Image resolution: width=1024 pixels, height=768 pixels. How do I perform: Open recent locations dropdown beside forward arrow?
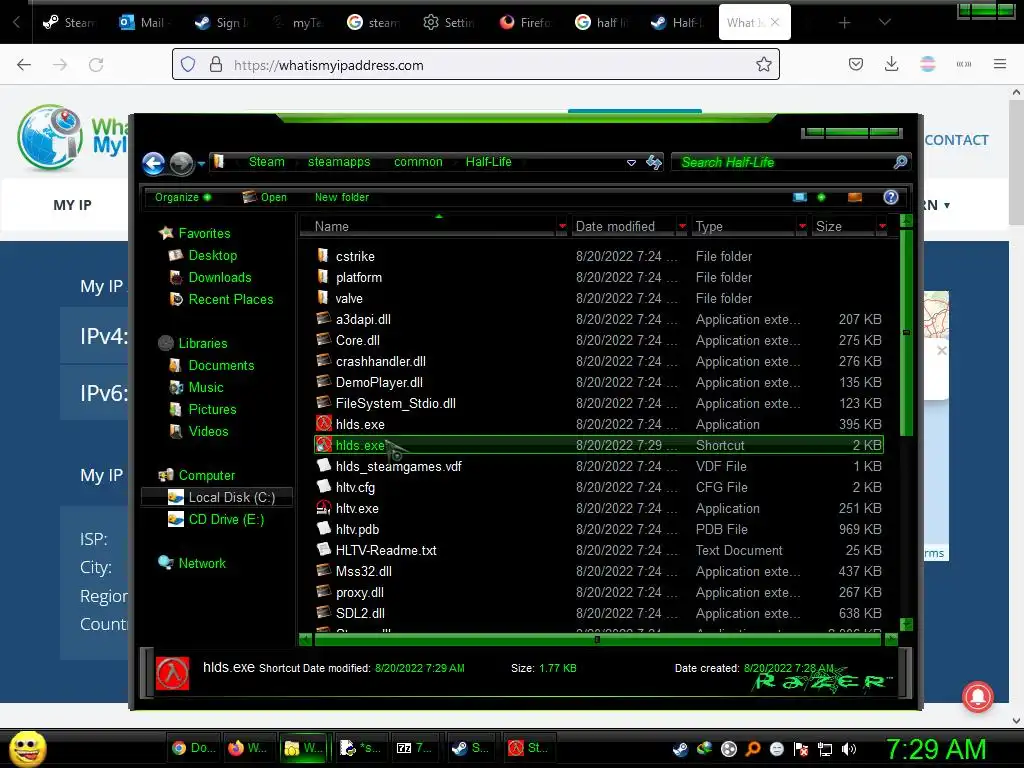201,164
